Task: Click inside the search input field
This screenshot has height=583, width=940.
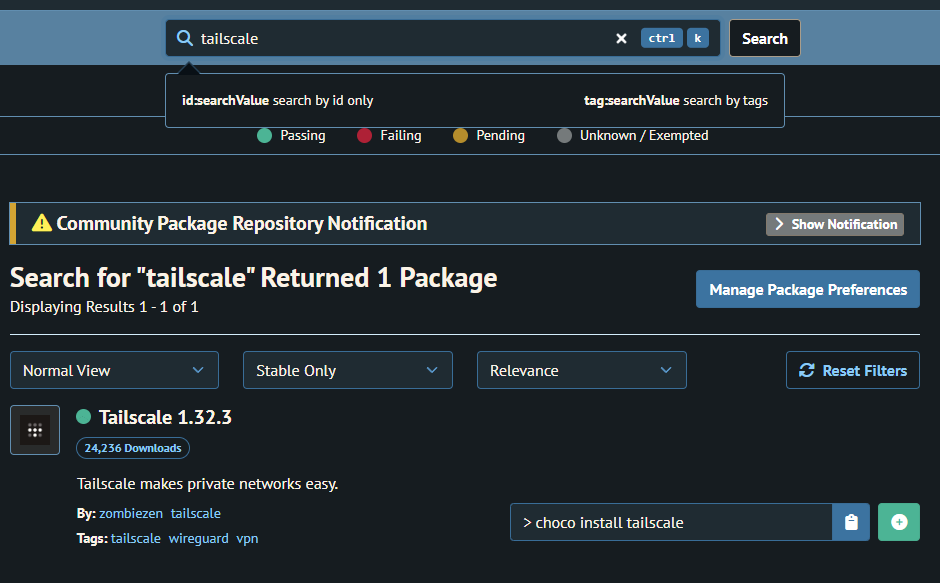Action: coord(400,37)
